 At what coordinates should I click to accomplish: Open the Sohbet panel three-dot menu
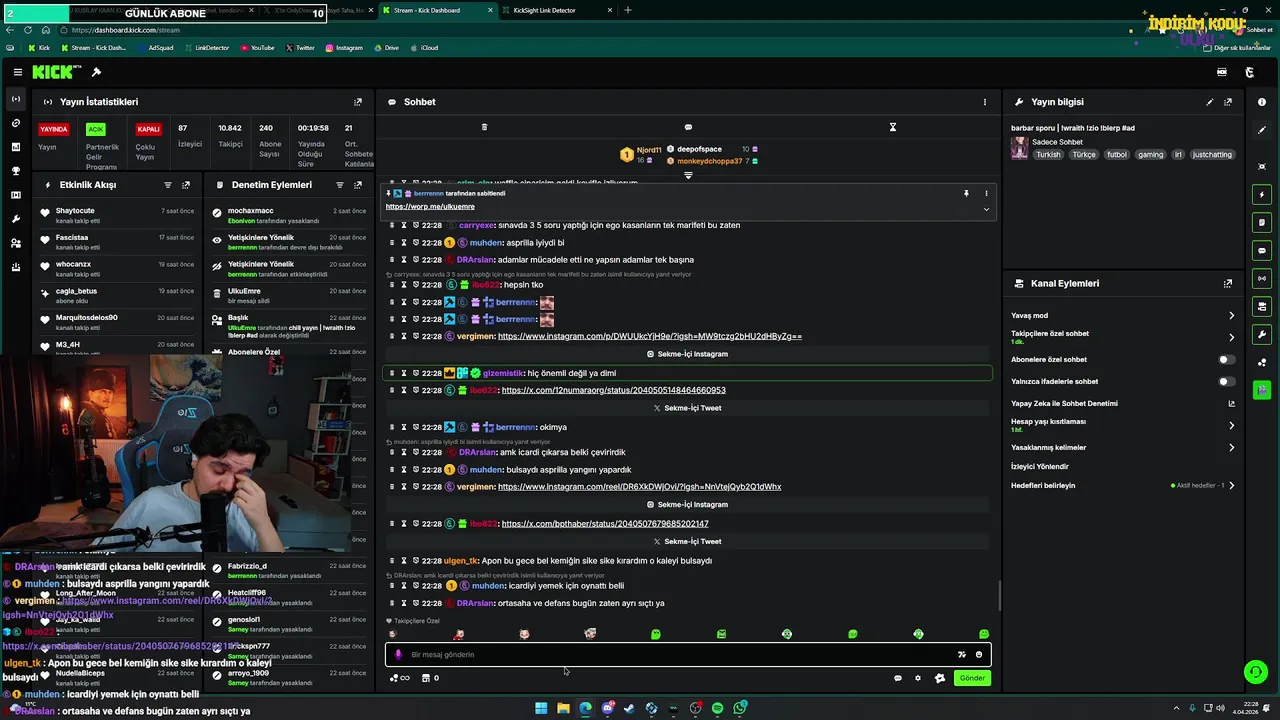(984, 102)
